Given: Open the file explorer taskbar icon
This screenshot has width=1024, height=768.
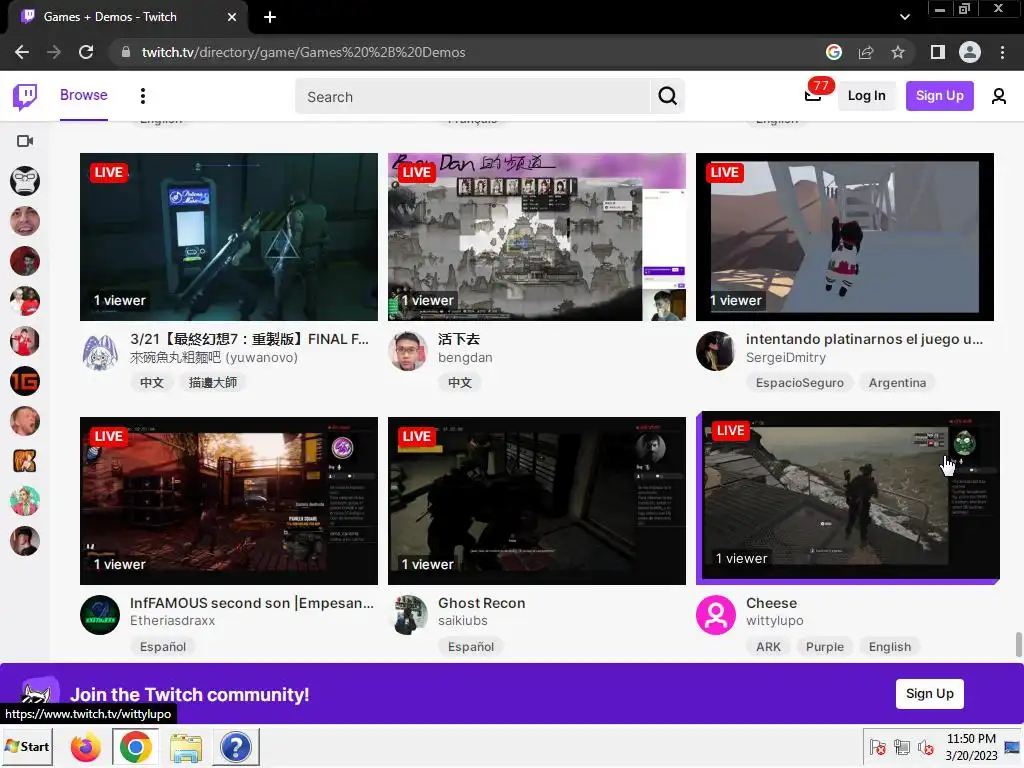Looking at the screenshot, I should click(186, 747).
